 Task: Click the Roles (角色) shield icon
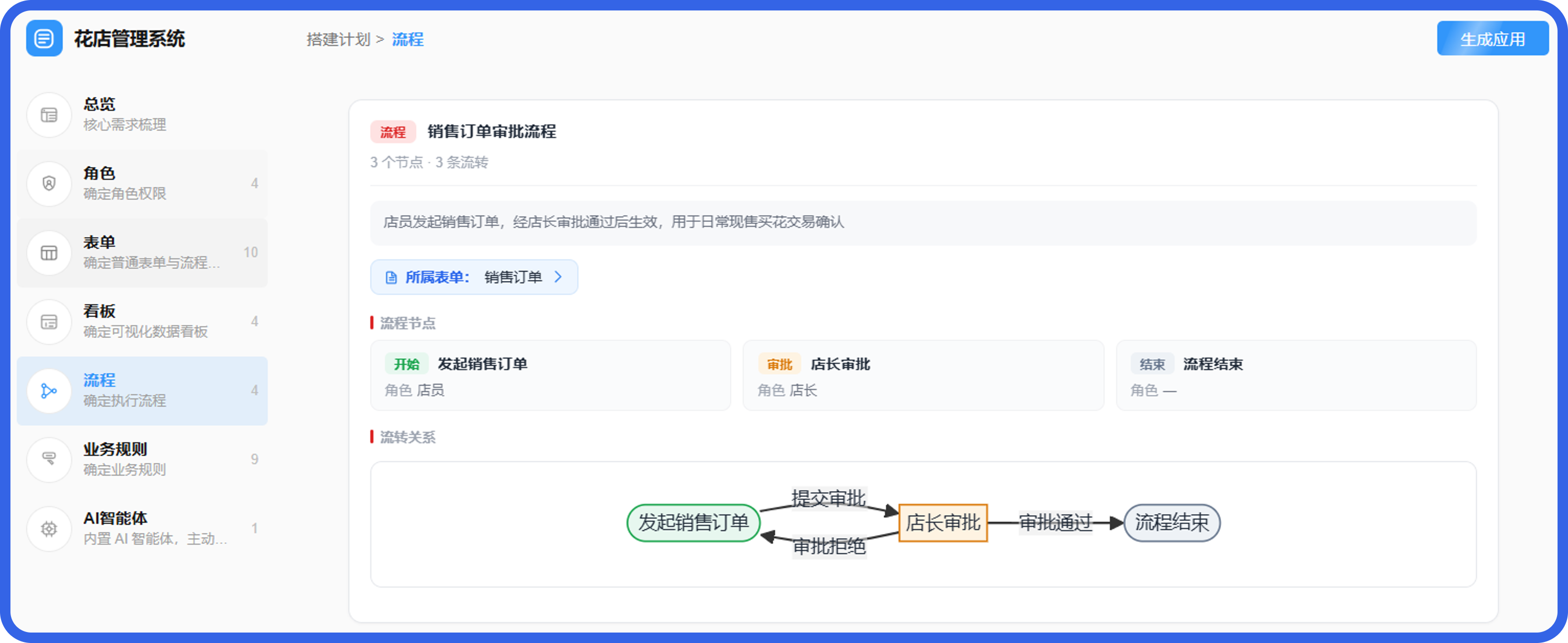coord(49,183)
